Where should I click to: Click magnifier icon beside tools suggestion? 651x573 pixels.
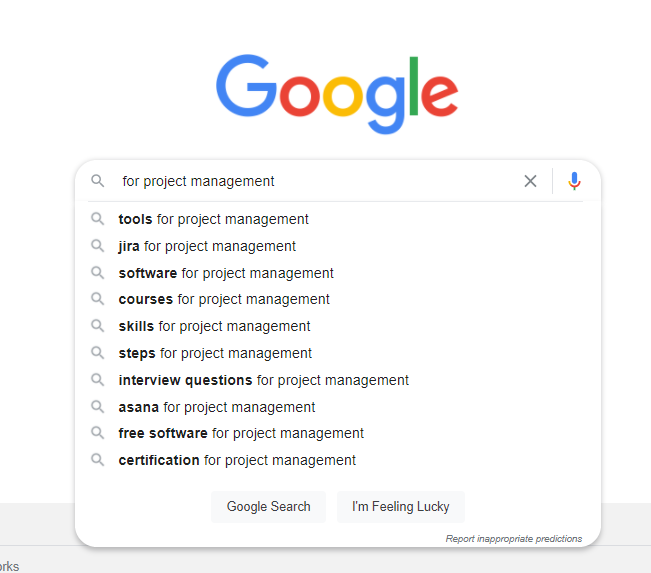pos(98,219)
